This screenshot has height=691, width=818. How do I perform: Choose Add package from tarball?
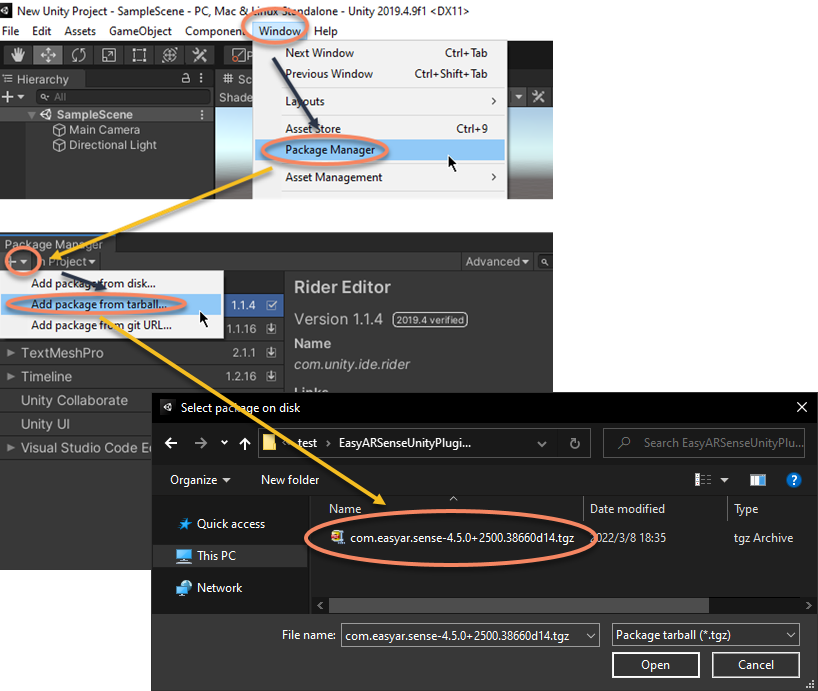pos(112,304)
